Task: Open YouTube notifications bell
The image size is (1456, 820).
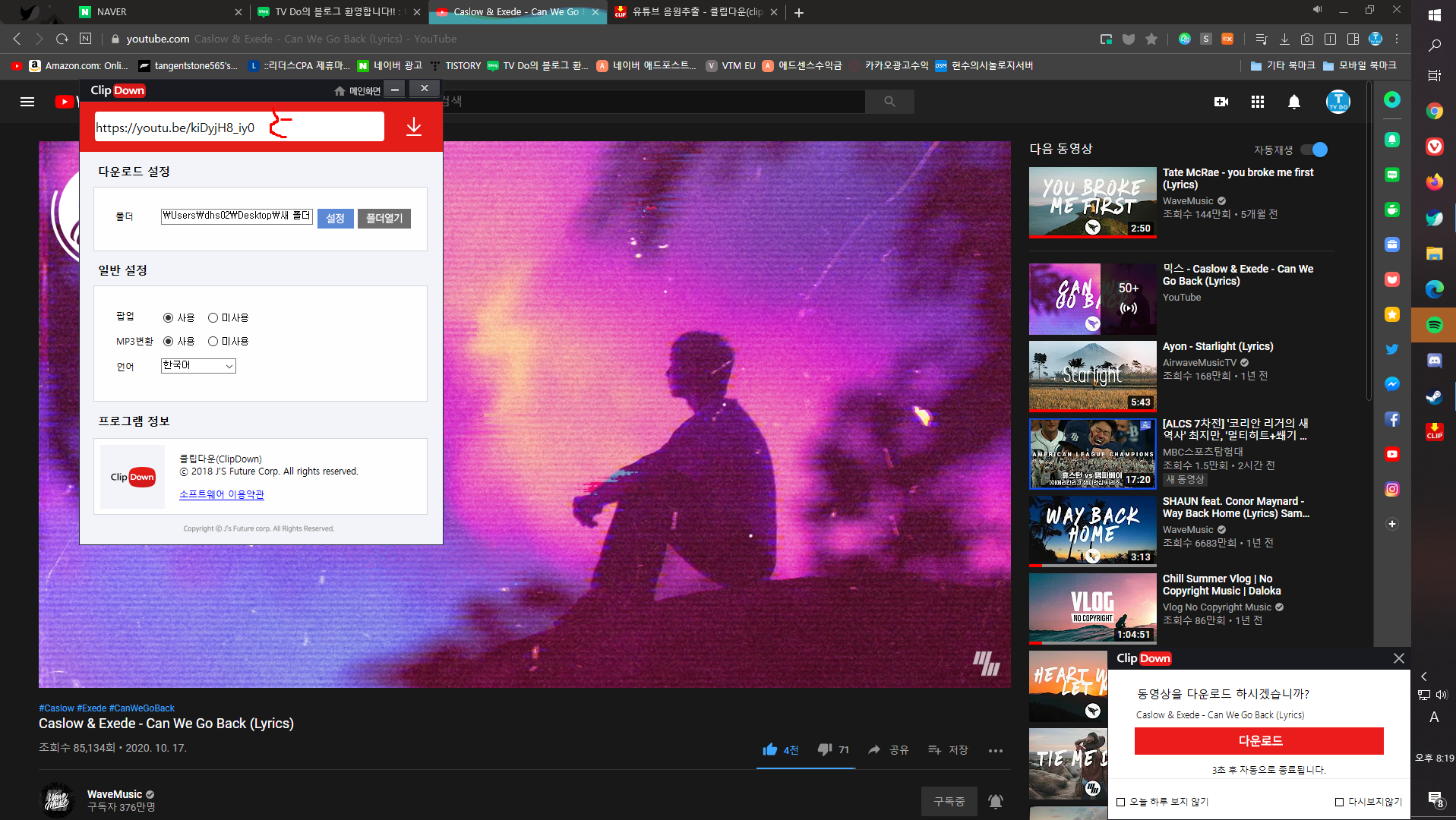Action: [x=1294, y=102]
